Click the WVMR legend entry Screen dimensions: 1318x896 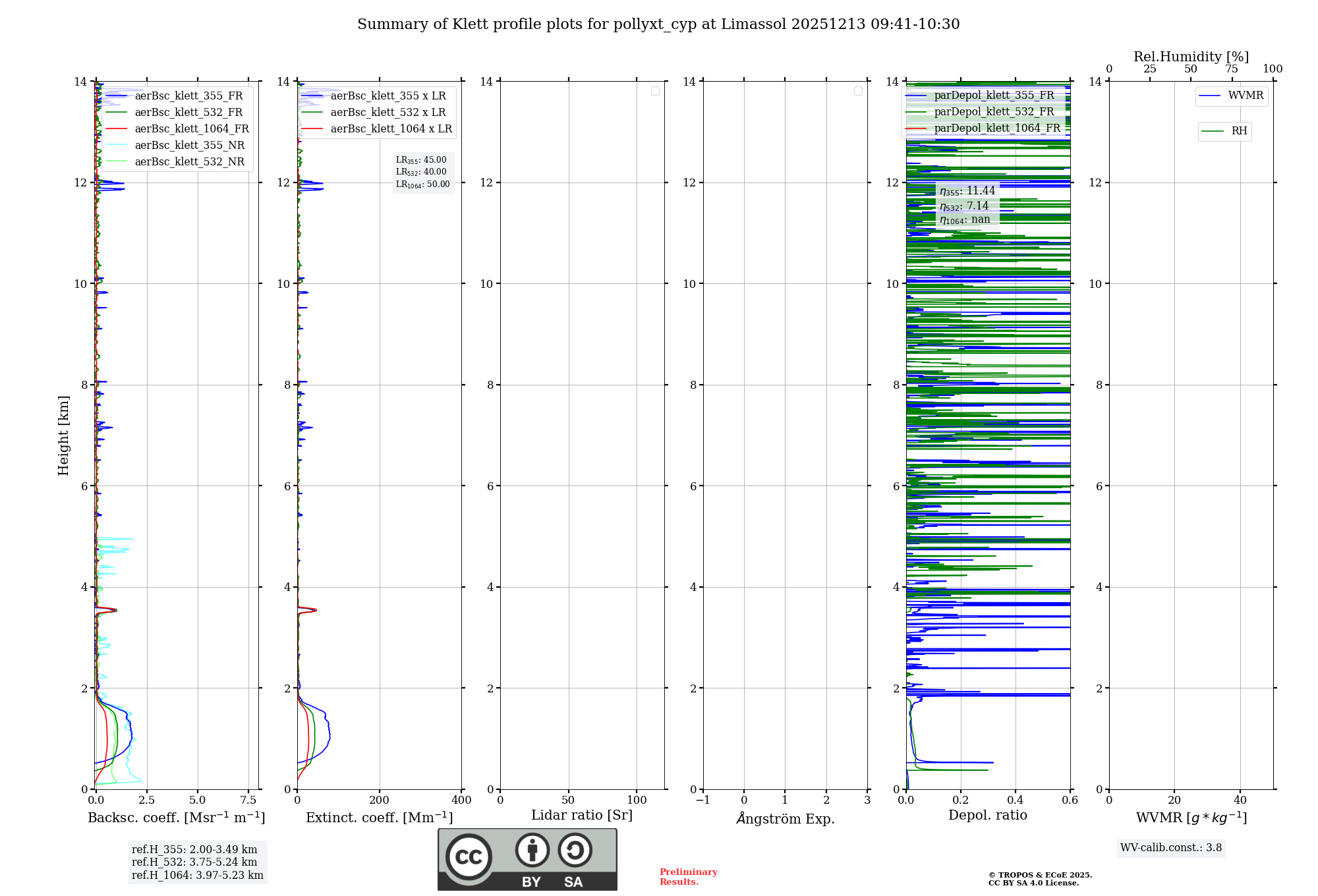(1245, 96)
